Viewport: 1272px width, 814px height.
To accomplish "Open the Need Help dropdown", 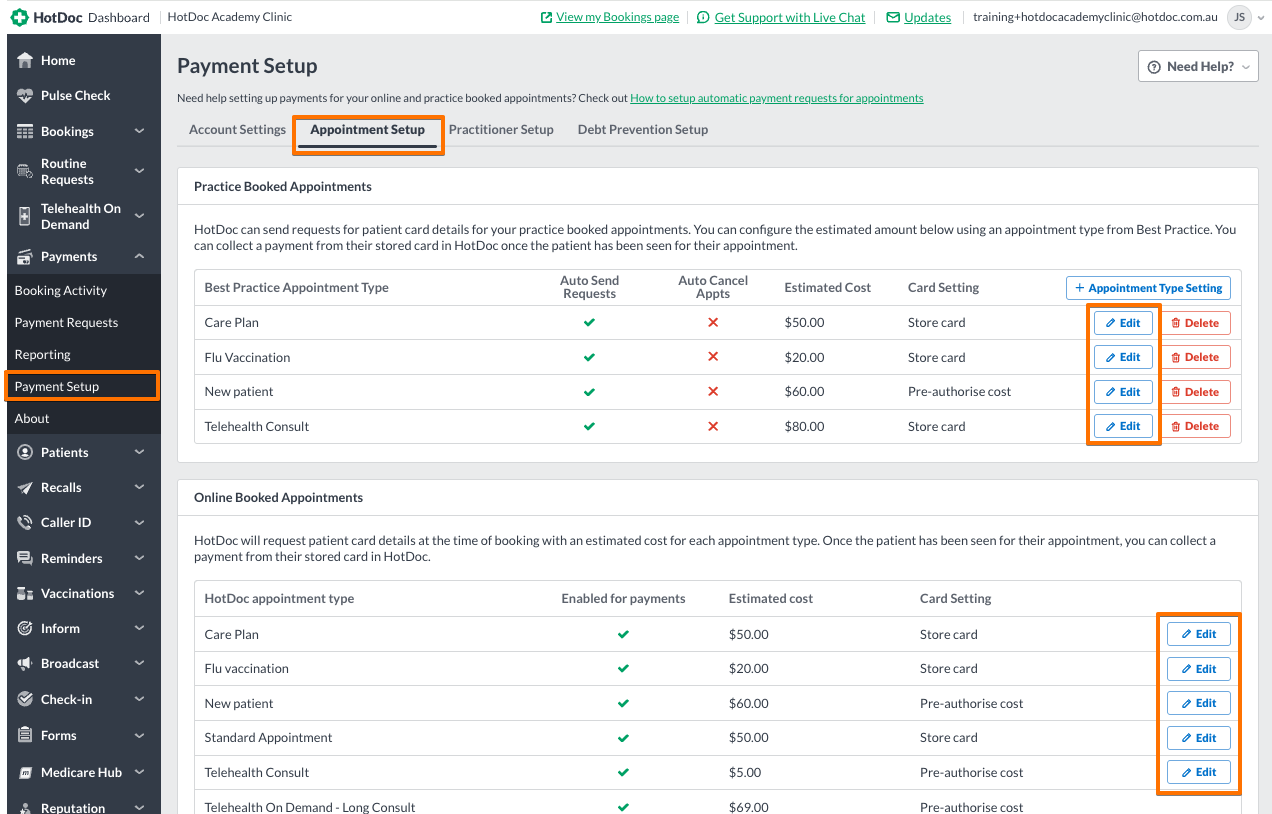I will point(1198,67).
